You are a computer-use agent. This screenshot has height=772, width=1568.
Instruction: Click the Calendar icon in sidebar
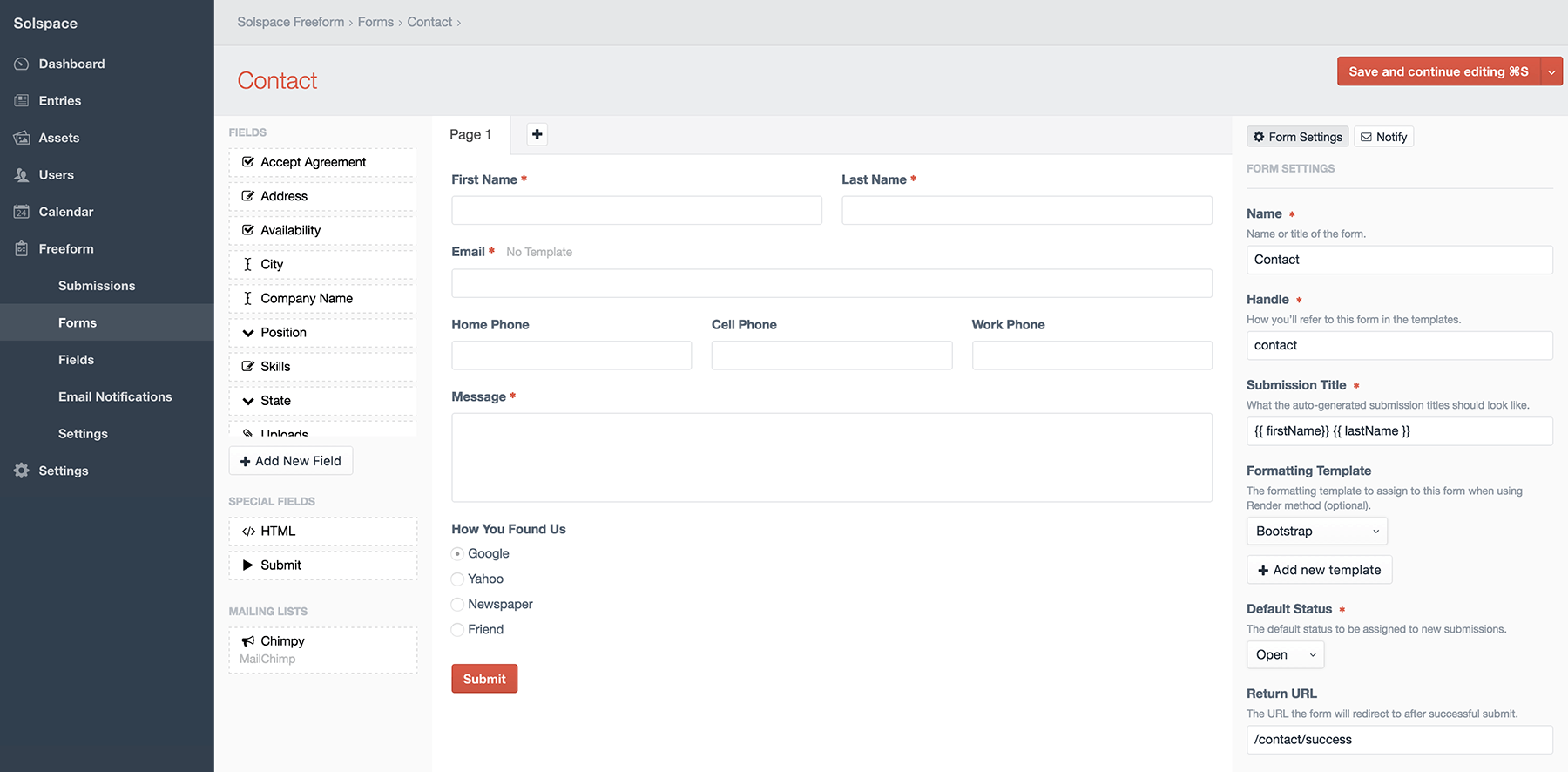coord(22,212)
